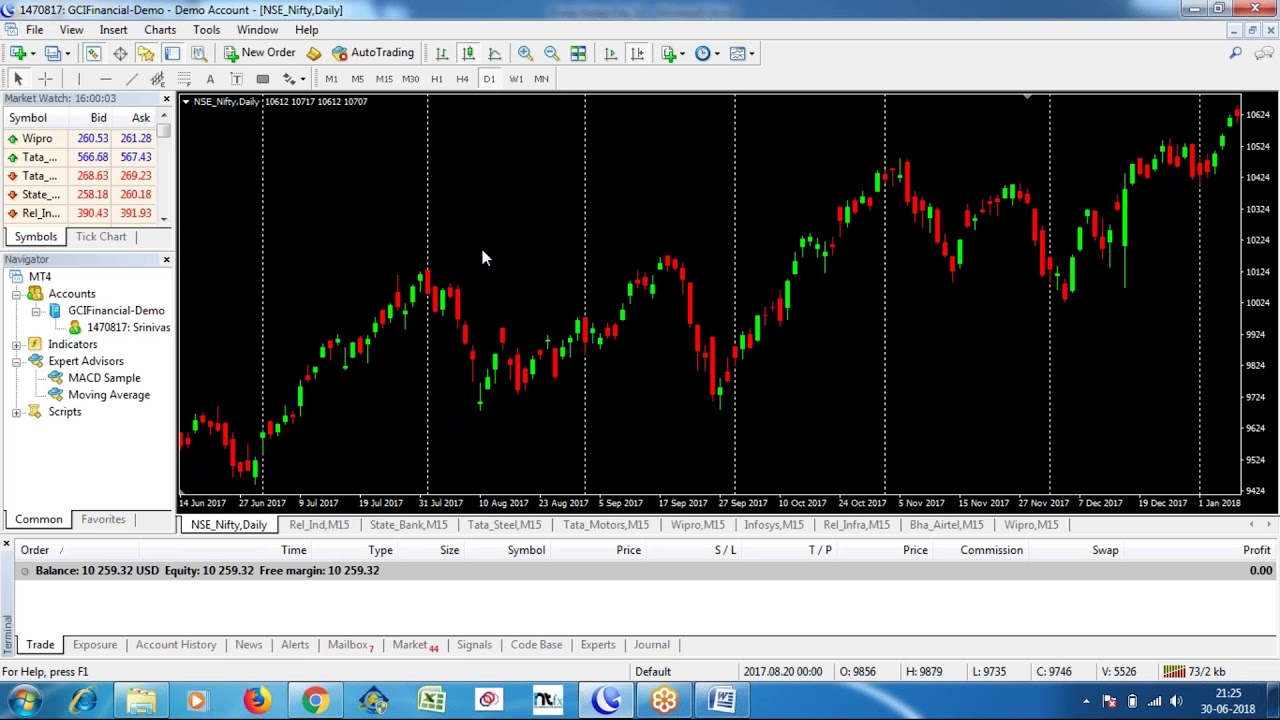Image resolution: width=1280 pixels, height=720 pixels.
Task: Enable Chart Shift icon
Action: [637, 53]
